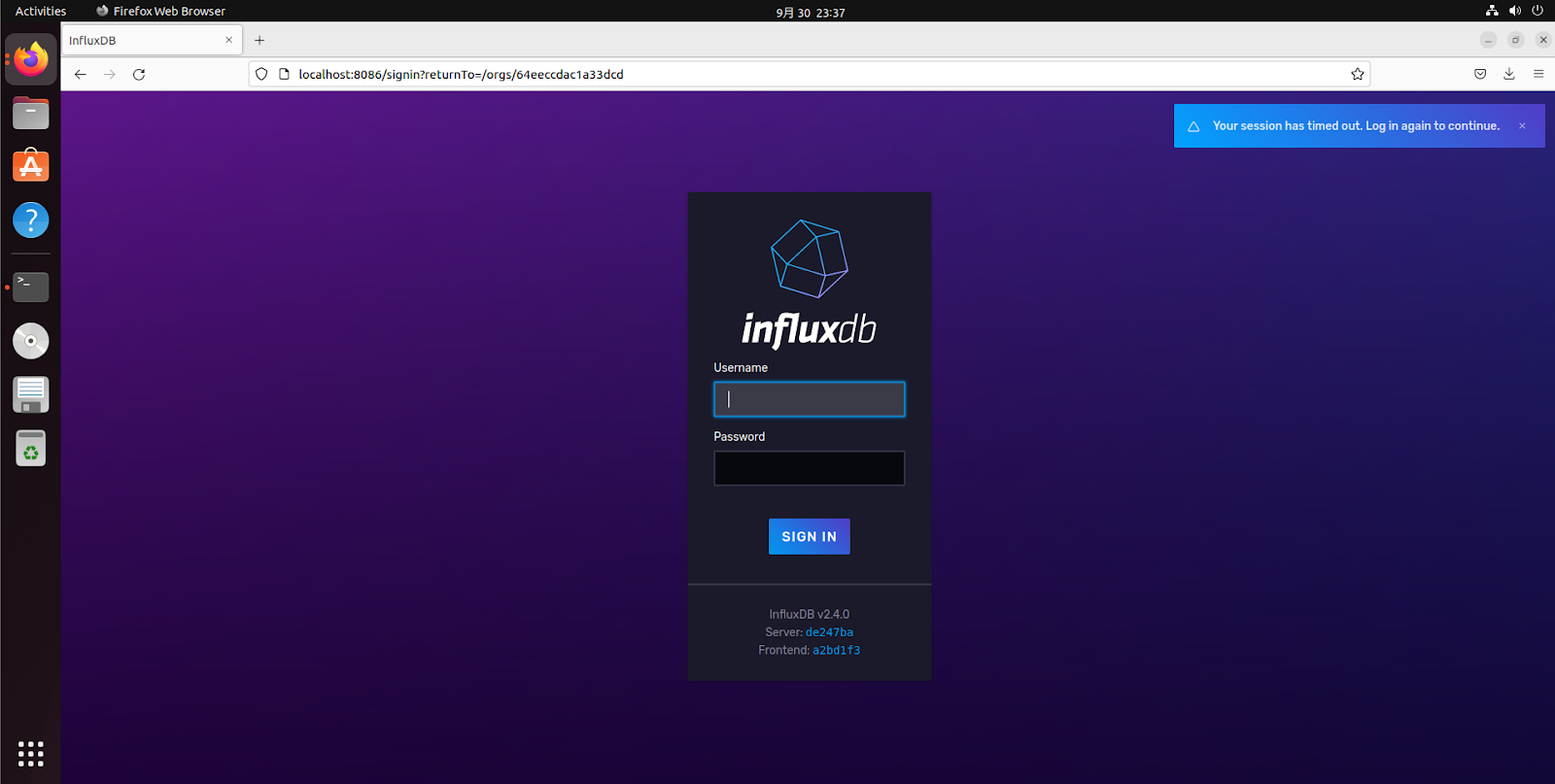Dismiss the session timed out notification
Screen dimensions: 1555x784
click(1522, 126)
